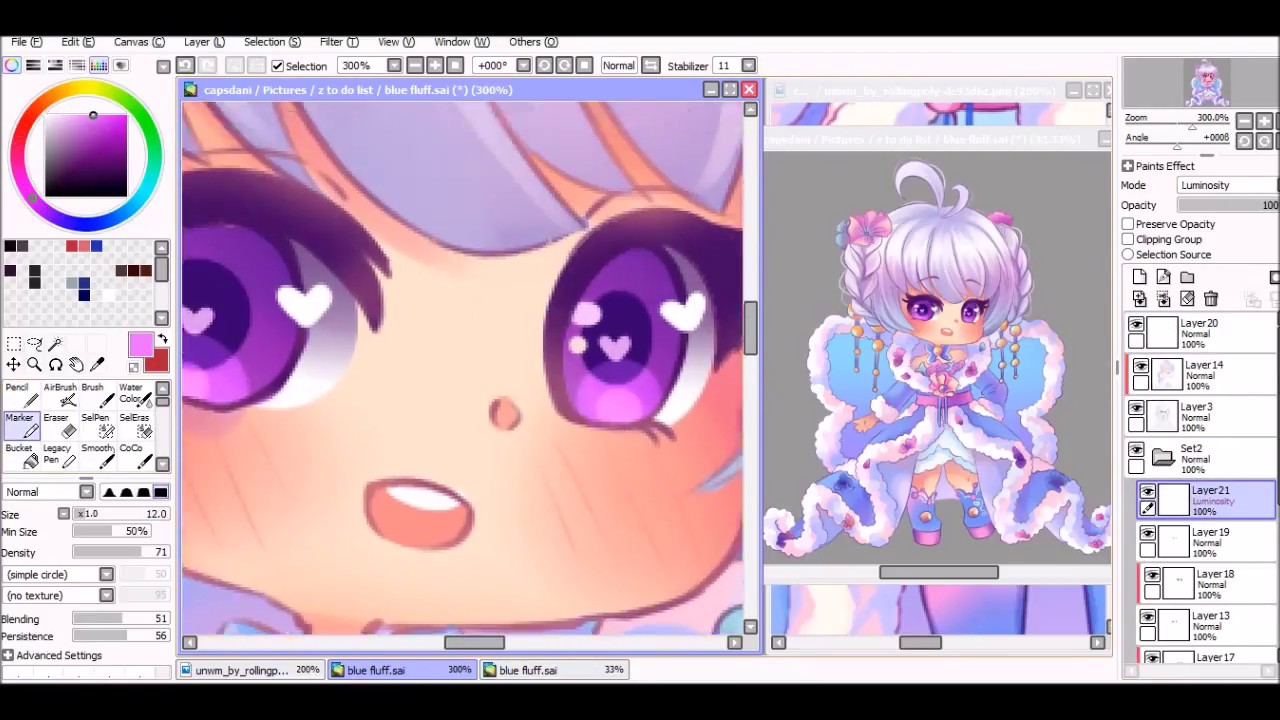
Task: Activate the rotate view tool
Action: [x=56, y=365]
